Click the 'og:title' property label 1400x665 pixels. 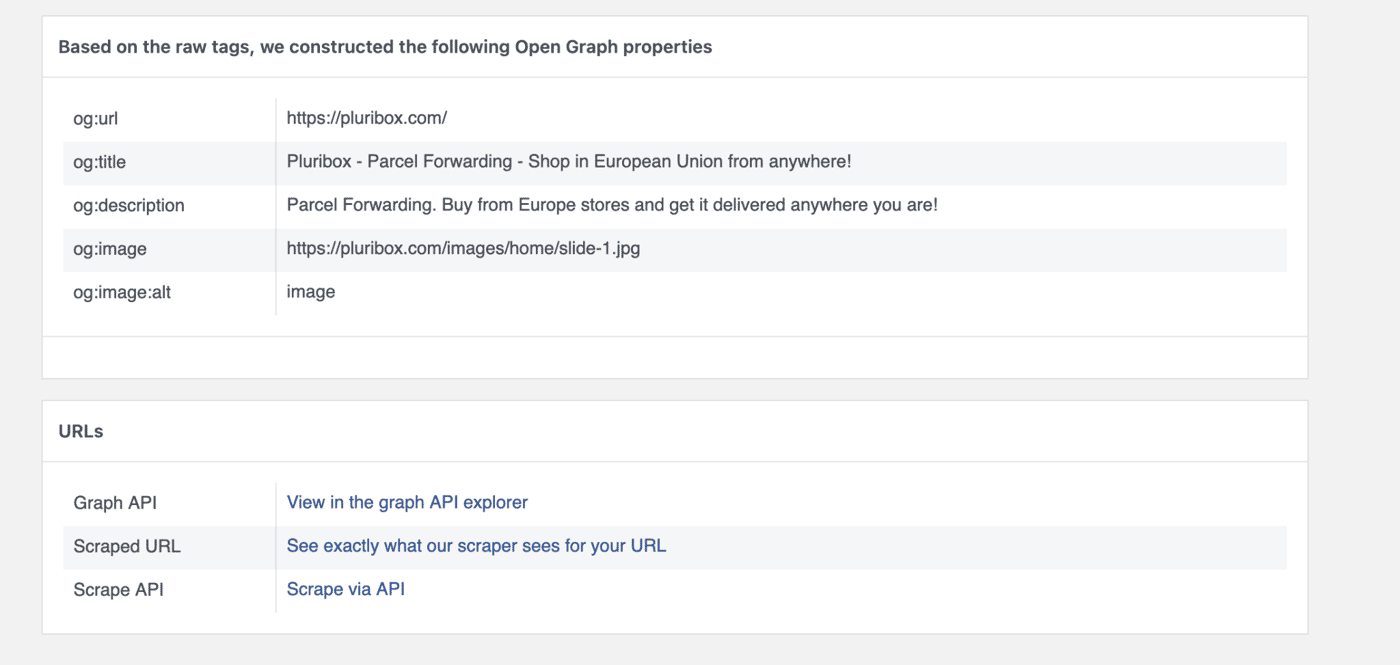[100, 162]
